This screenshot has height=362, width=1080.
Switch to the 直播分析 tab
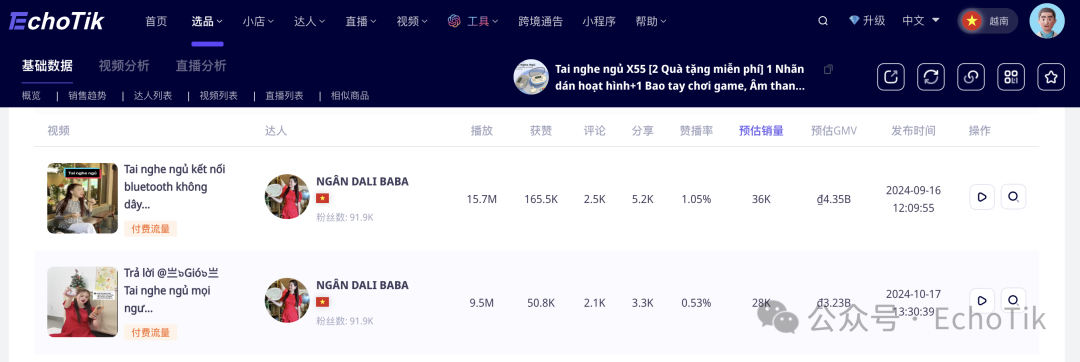point(201,66)
